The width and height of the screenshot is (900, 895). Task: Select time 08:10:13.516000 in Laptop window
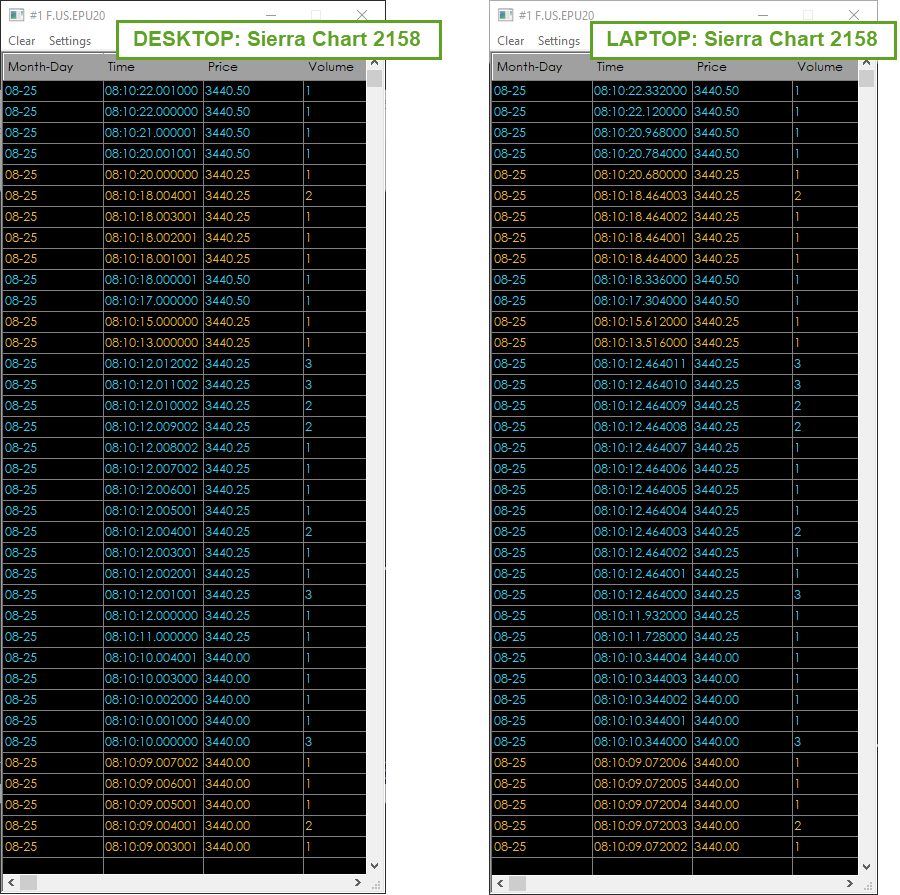point(641,343)
